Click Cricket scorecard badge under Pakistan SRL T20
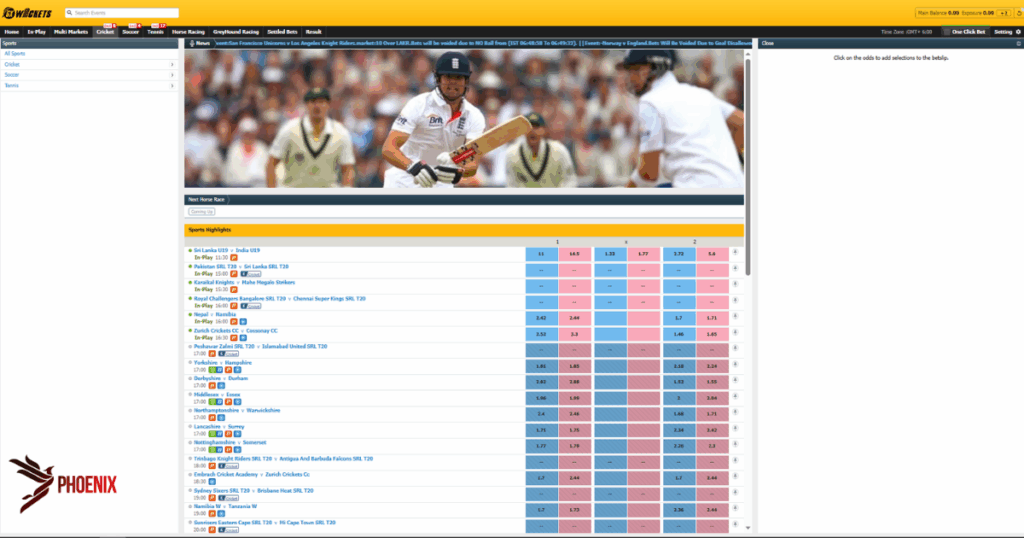The height and width of the screenshot is (538, 1024). pyautogui.click(x=251, y=274)
